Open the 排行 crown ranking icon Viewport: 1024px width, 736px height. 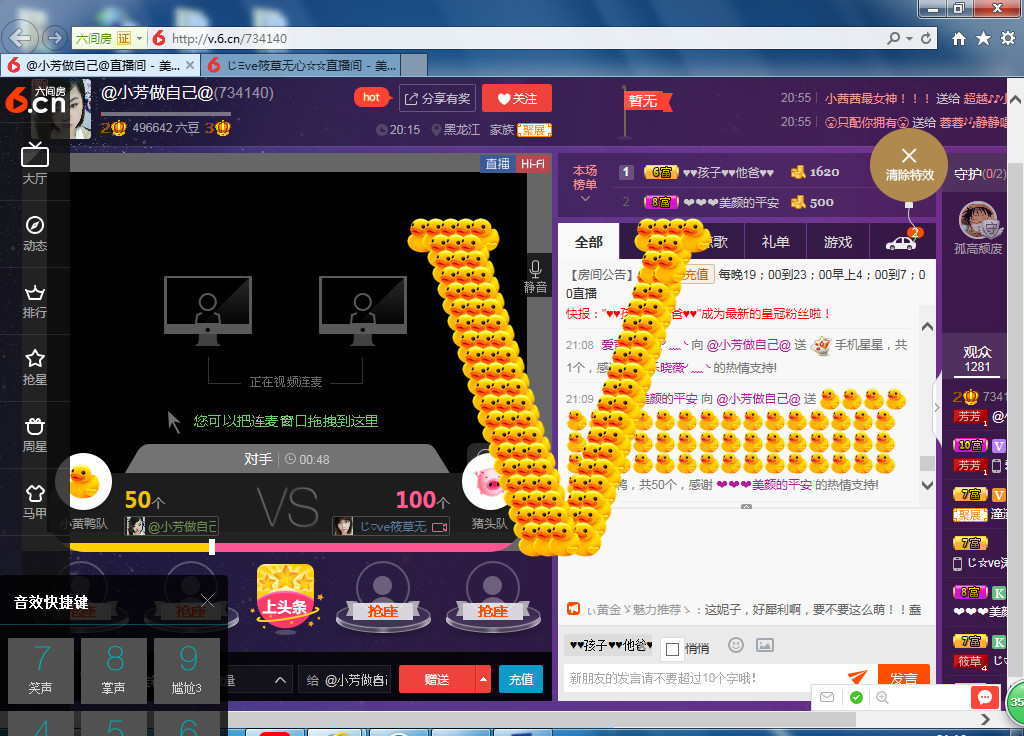coord(35,293)
